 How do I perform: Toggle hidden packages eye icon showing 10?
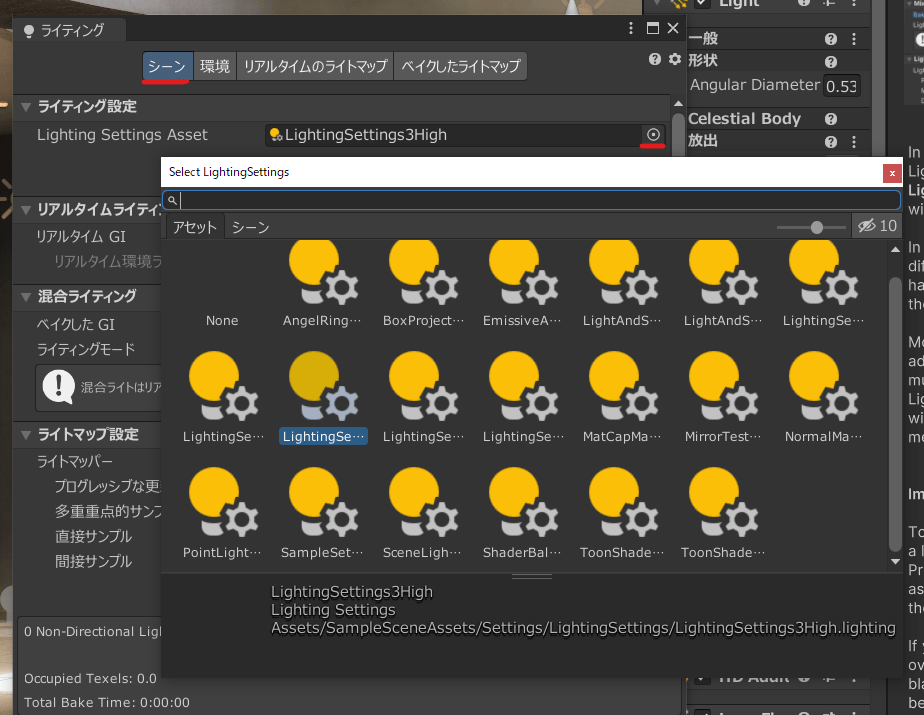(x=877, y=227)
